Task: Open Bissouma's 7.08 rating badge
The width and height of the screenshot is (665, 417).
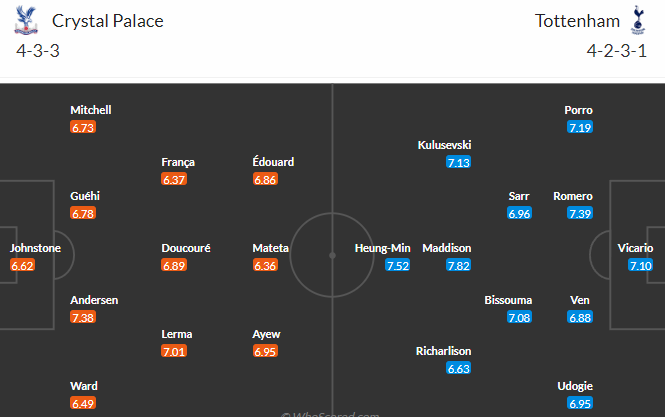Action: 519,317
